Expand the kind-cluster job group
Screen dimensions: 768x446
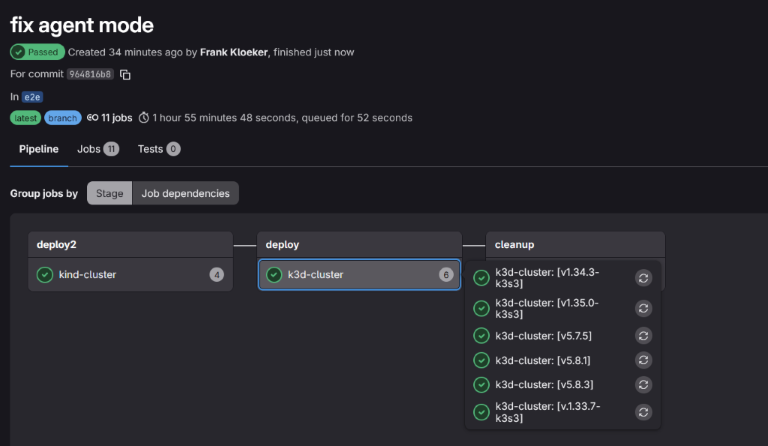[130, 275]
